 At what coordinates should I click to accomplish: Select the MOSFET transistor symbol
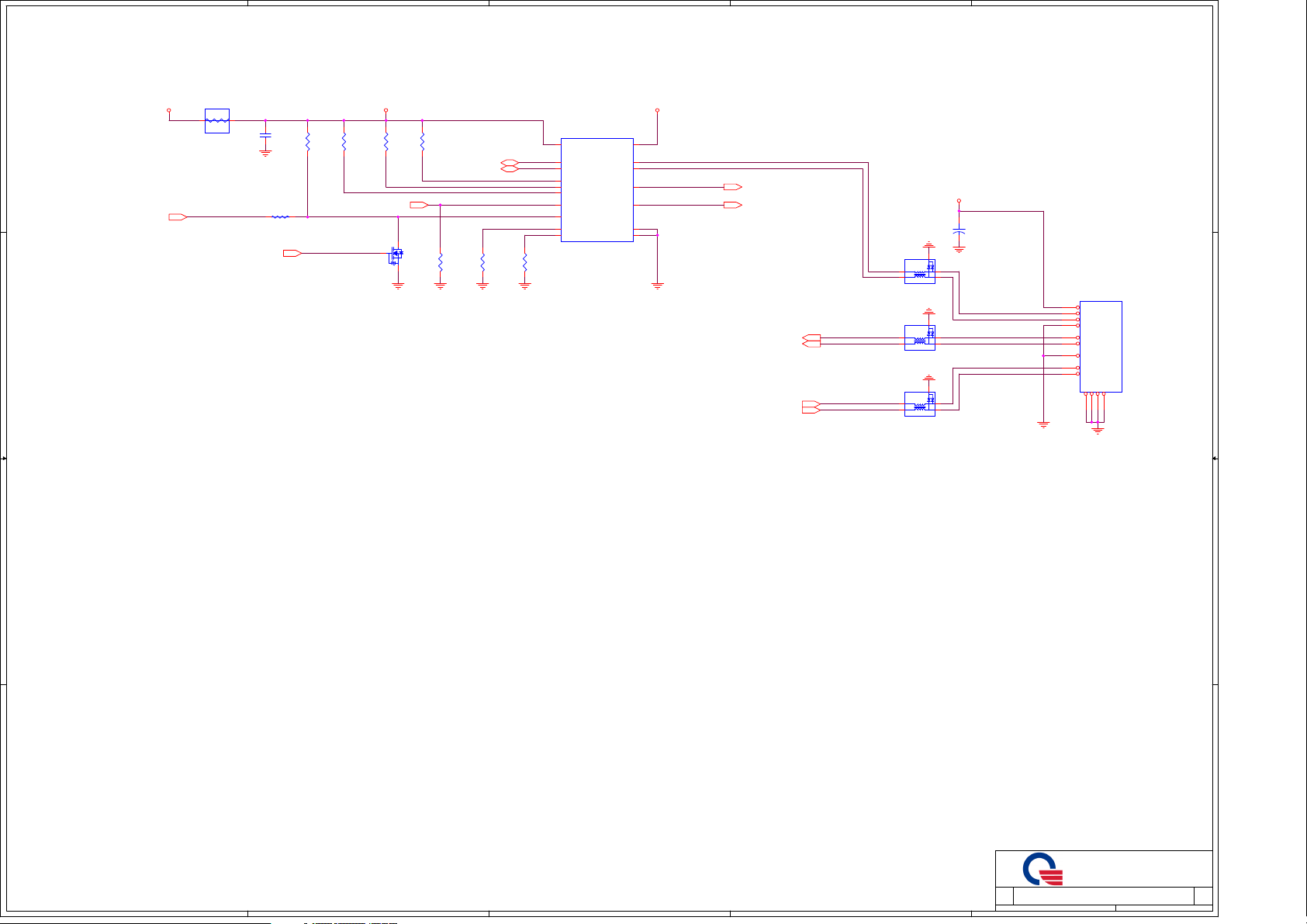[396, 254]
